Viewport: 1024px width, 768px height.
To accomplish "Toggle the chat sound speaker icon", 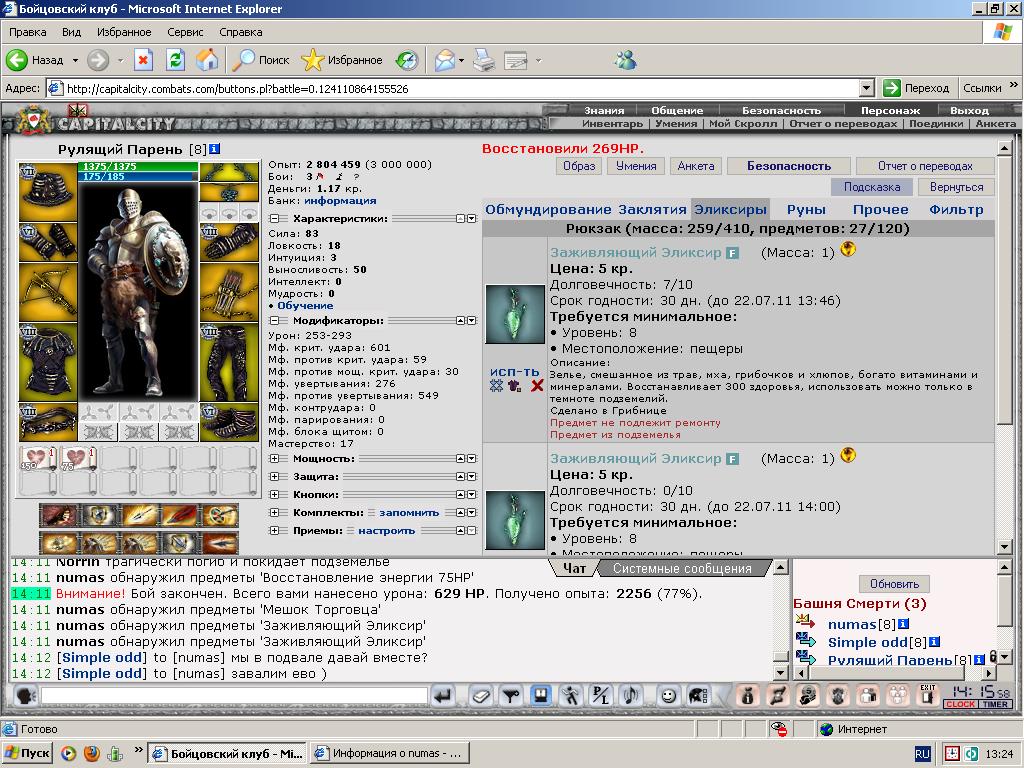I will (630, 696).
